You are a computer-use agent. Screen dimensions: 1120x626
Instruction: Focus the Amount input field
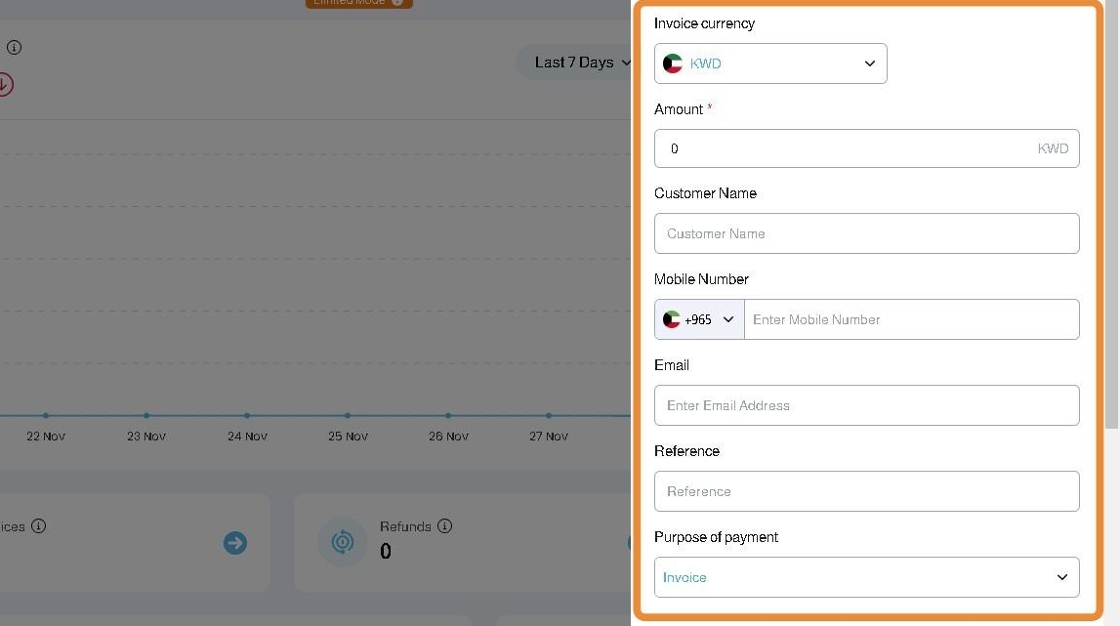pos(850,149)
